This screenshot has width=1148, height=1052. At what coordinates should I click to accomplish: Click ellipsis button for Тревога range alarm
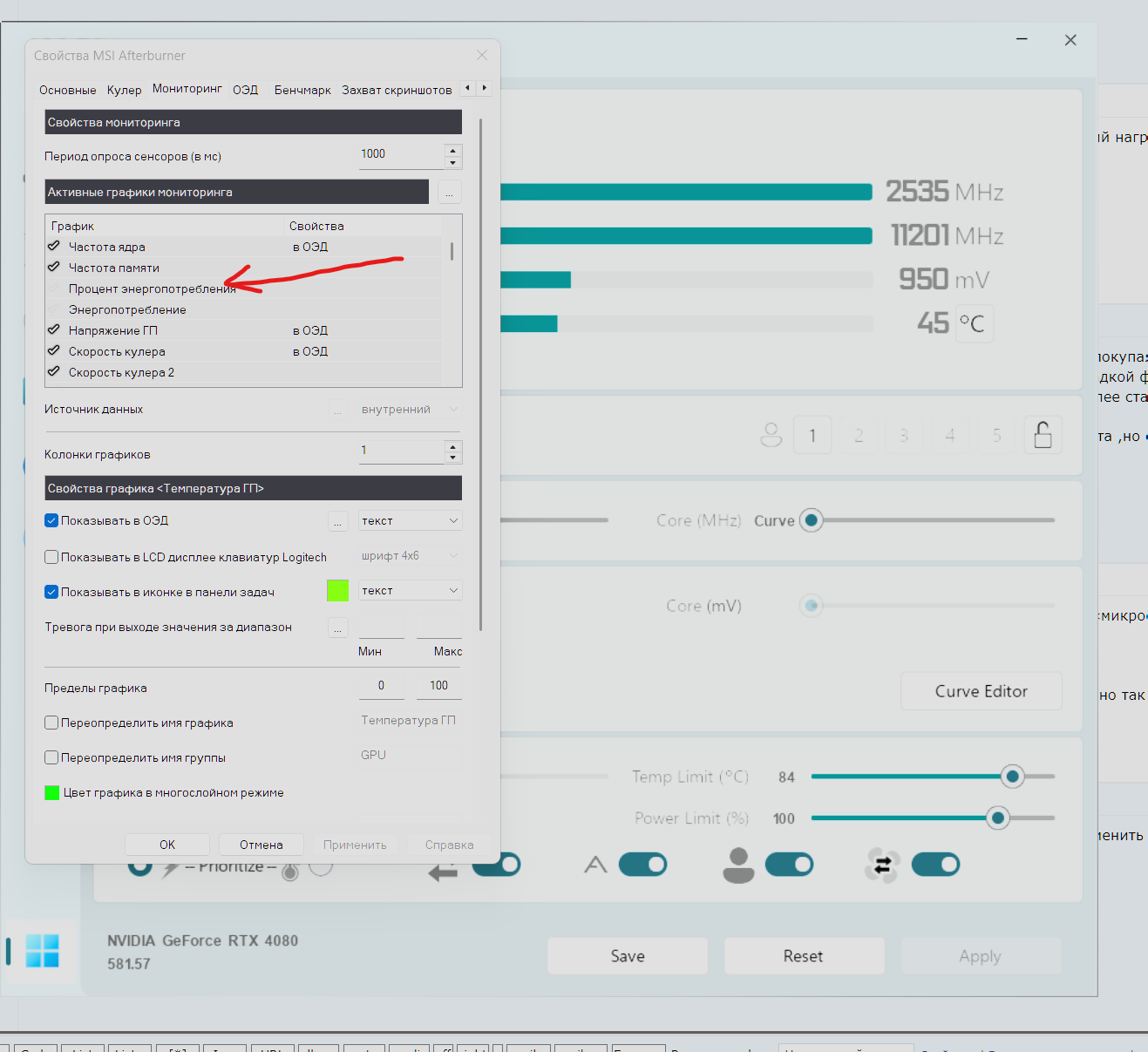pyautogui.click(x=337, y=628)
